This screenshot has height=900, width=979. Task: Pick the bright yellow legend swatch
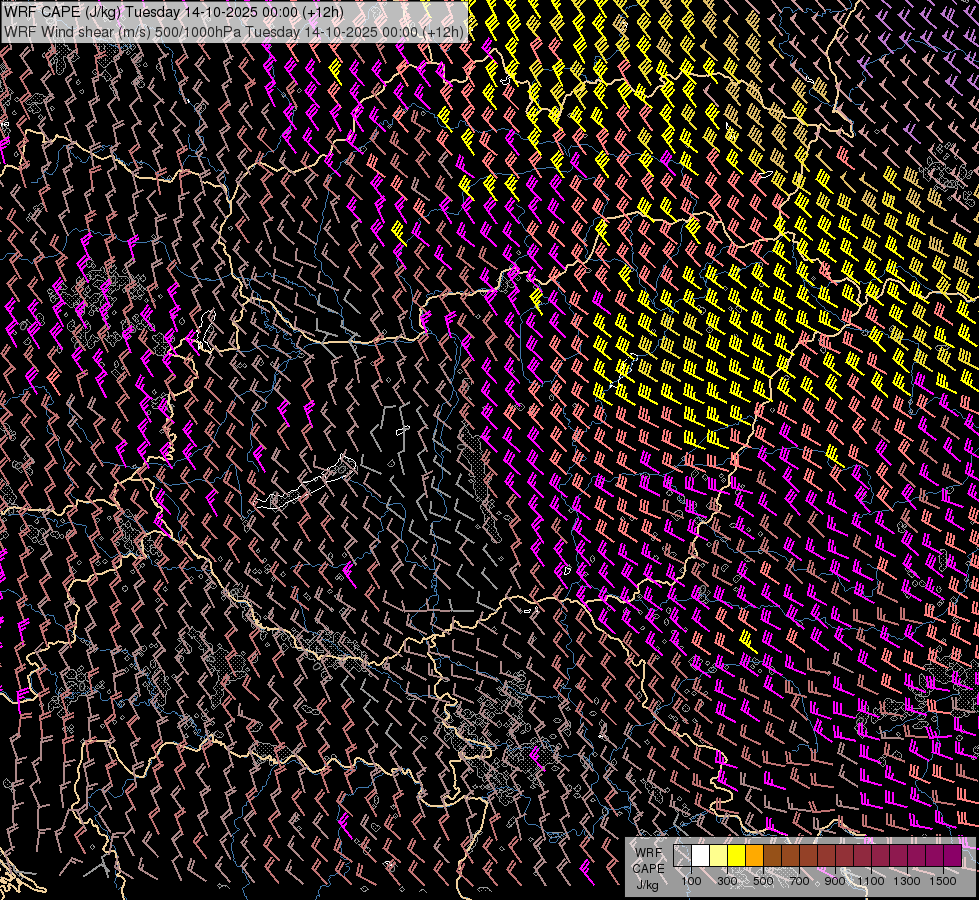737,855
